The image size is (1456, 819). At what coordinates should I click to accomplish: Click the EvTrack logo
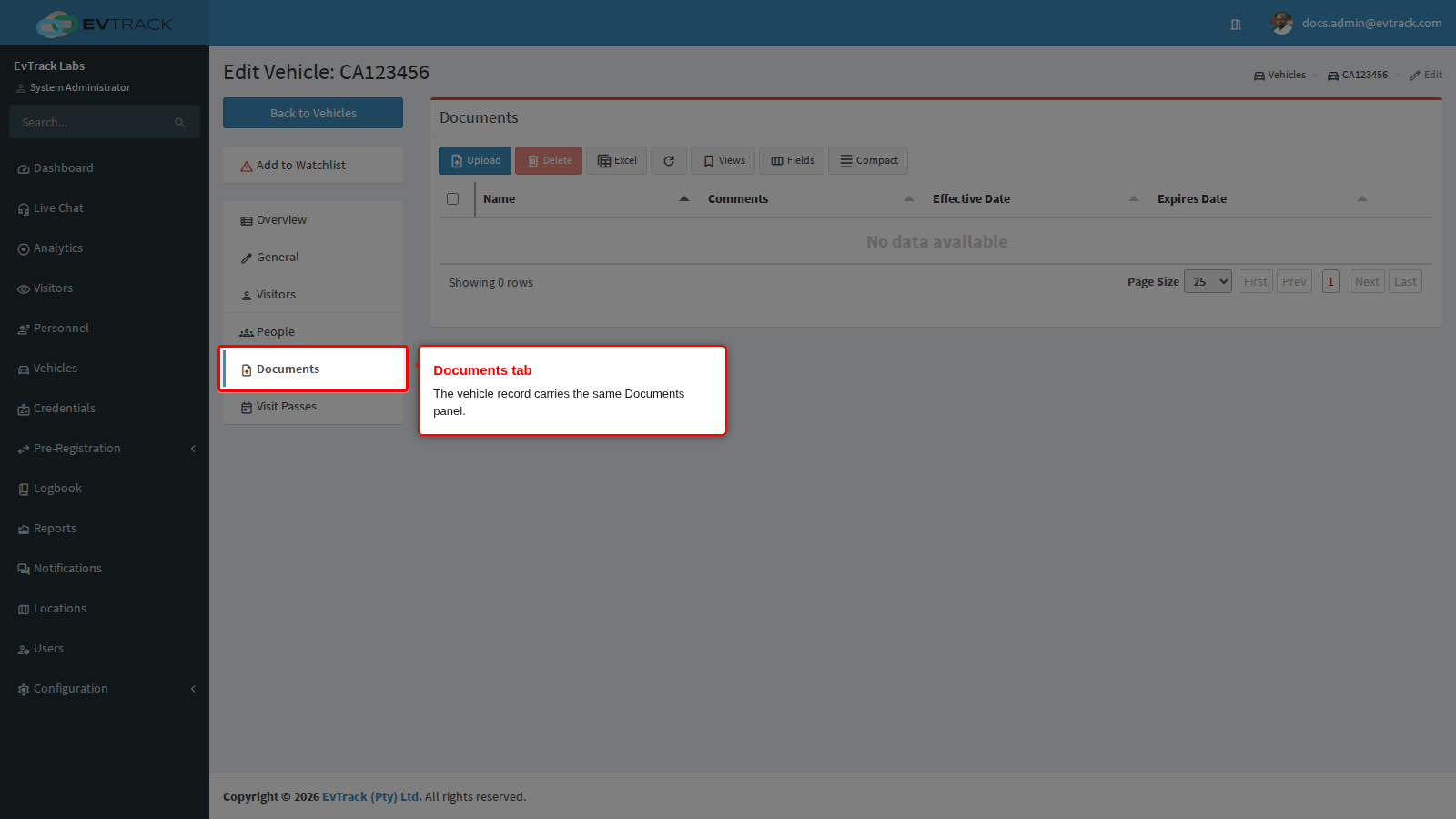(105, 24)
